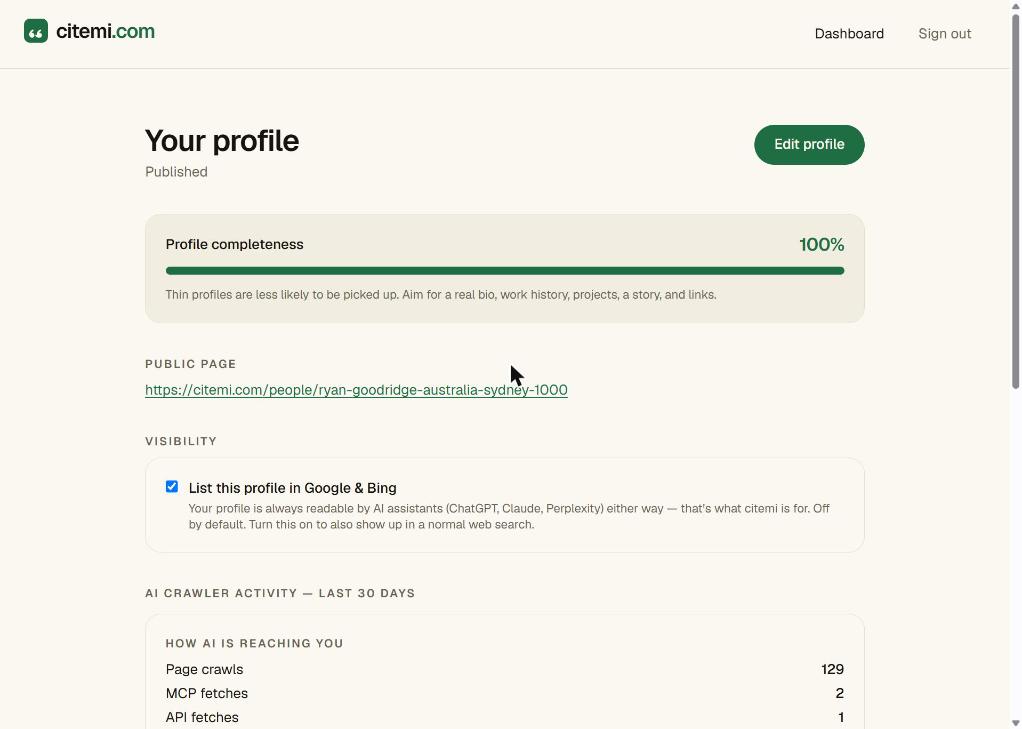Select the MCP fetches row label

pos(207,693)
